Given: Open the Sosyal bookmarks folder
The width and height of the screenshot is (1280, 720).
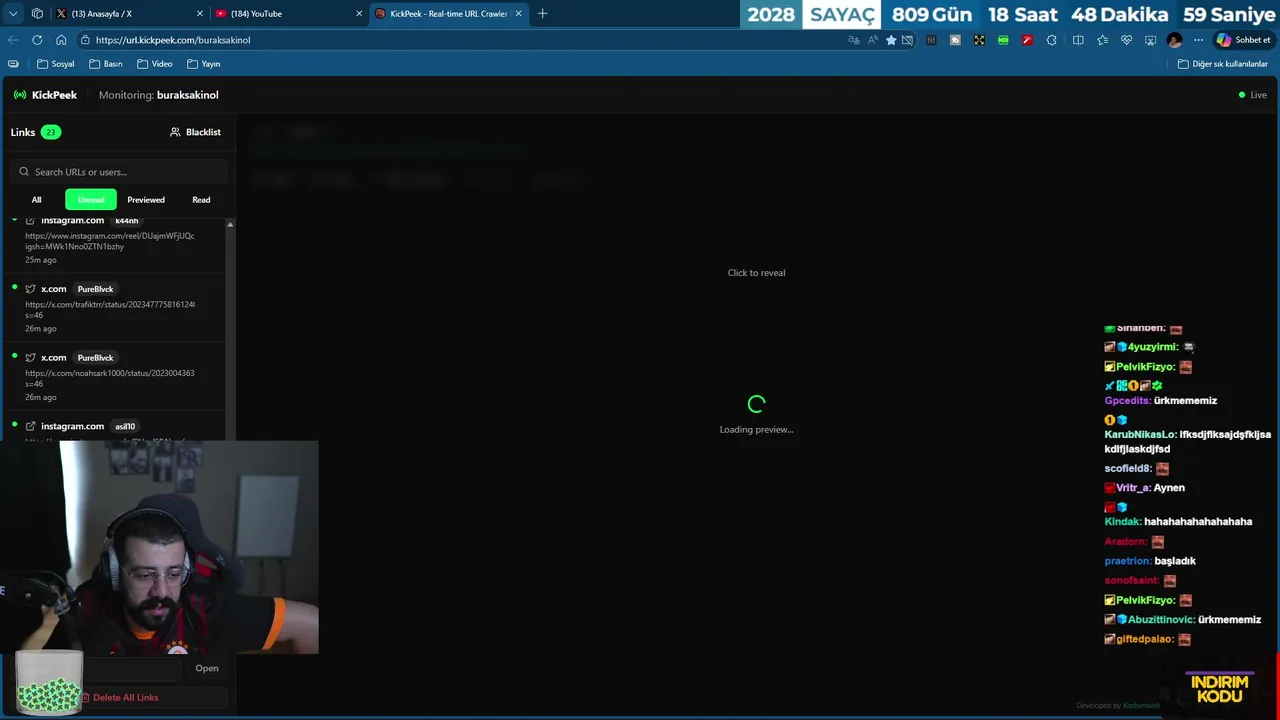Looking at the screenshot, I should [55, 64].
